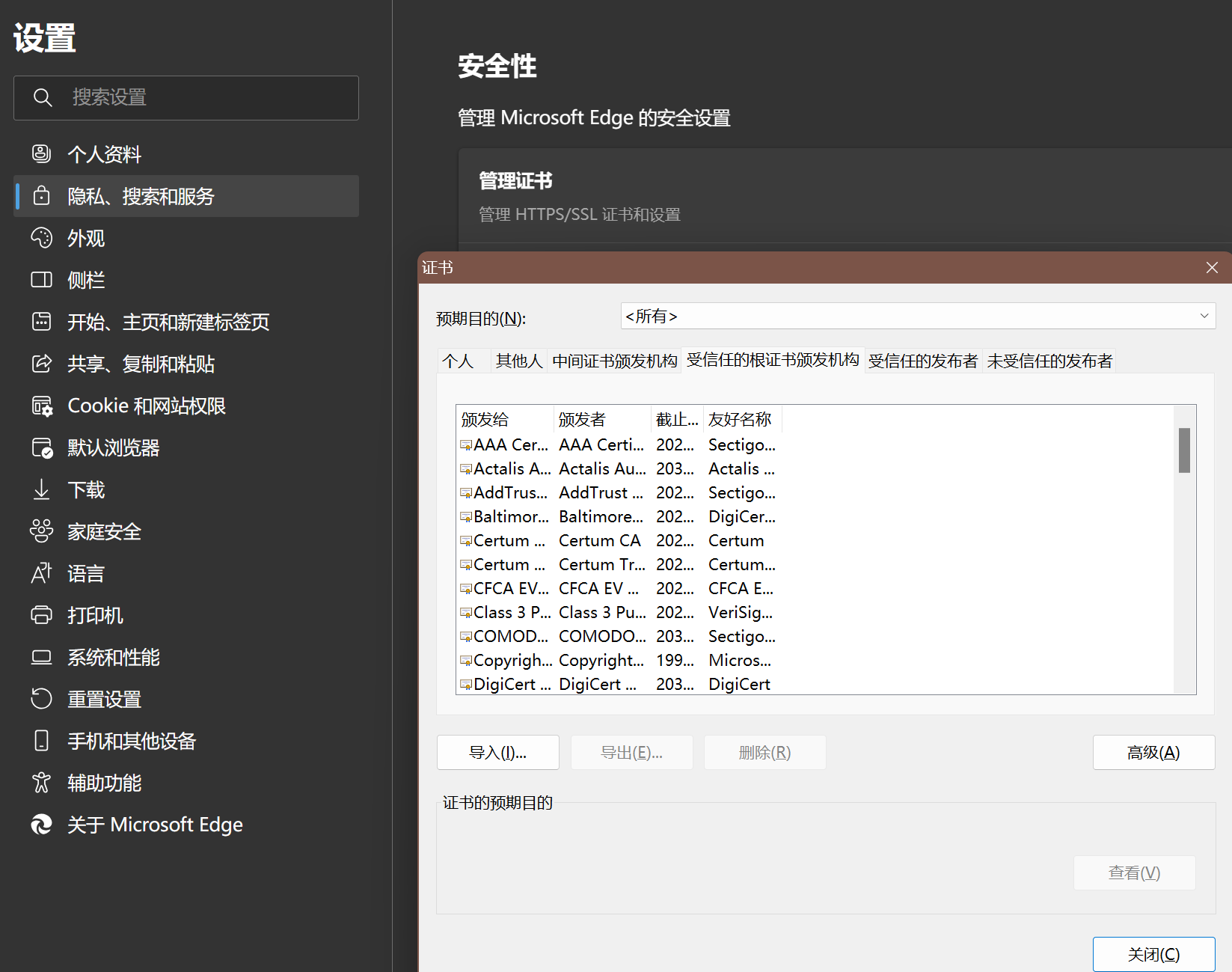Image resolution: width=1232 pixels, height=972 pixels.
Task: Select the 受信任的根证书颁发机构 tab
Action: (773, 360)
